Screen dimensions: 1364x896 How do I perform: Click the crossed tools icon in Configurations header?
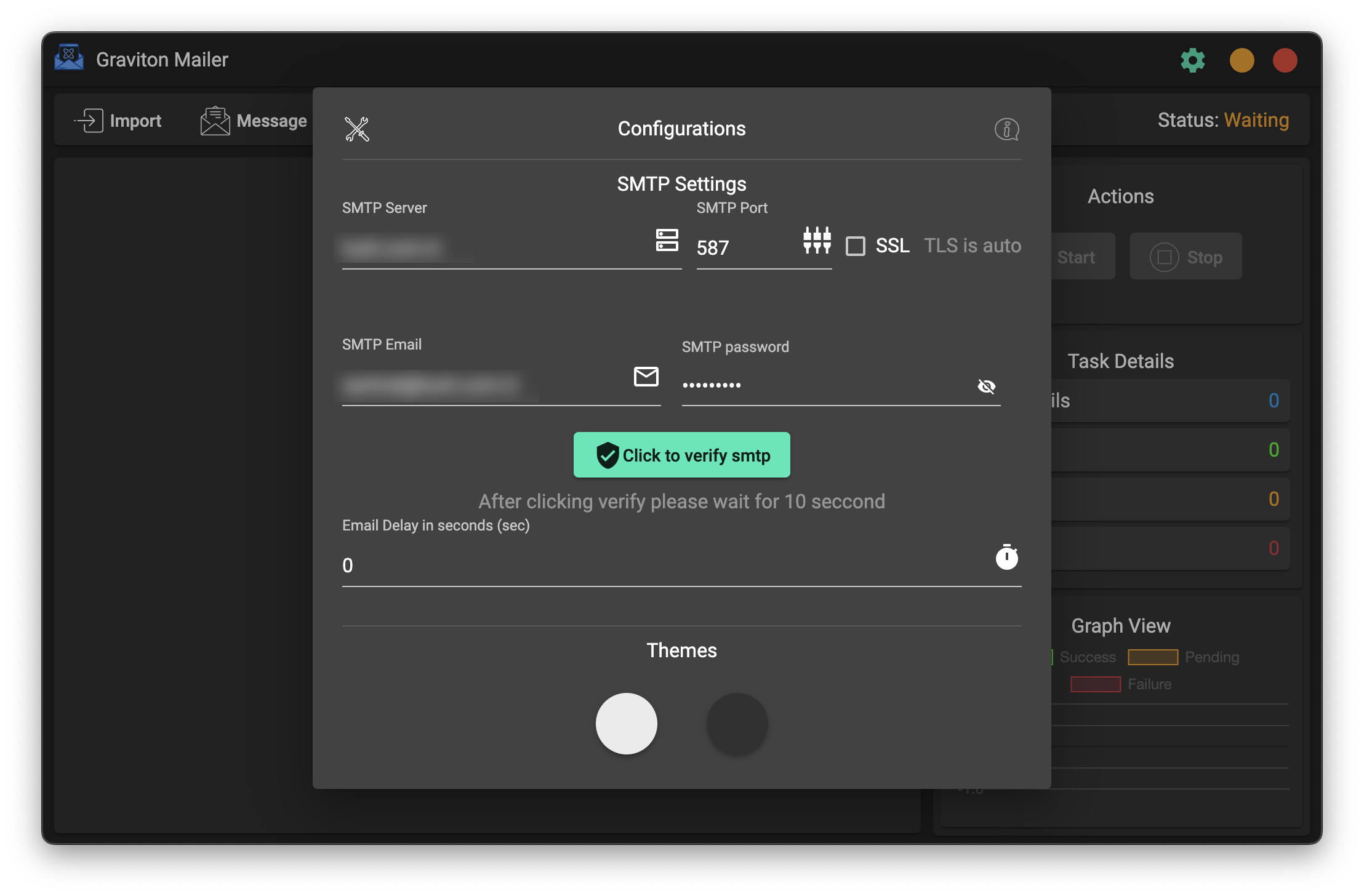point(357,129)
